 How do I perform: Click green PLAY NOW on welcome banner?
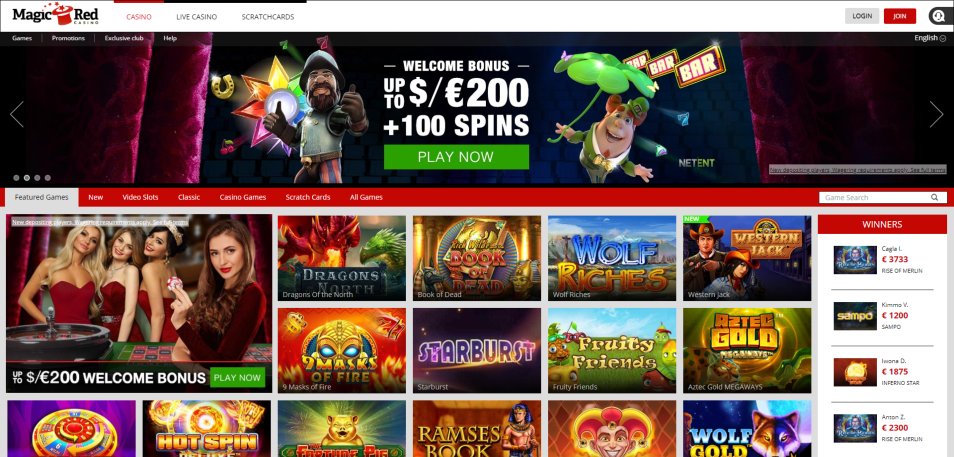456,156
